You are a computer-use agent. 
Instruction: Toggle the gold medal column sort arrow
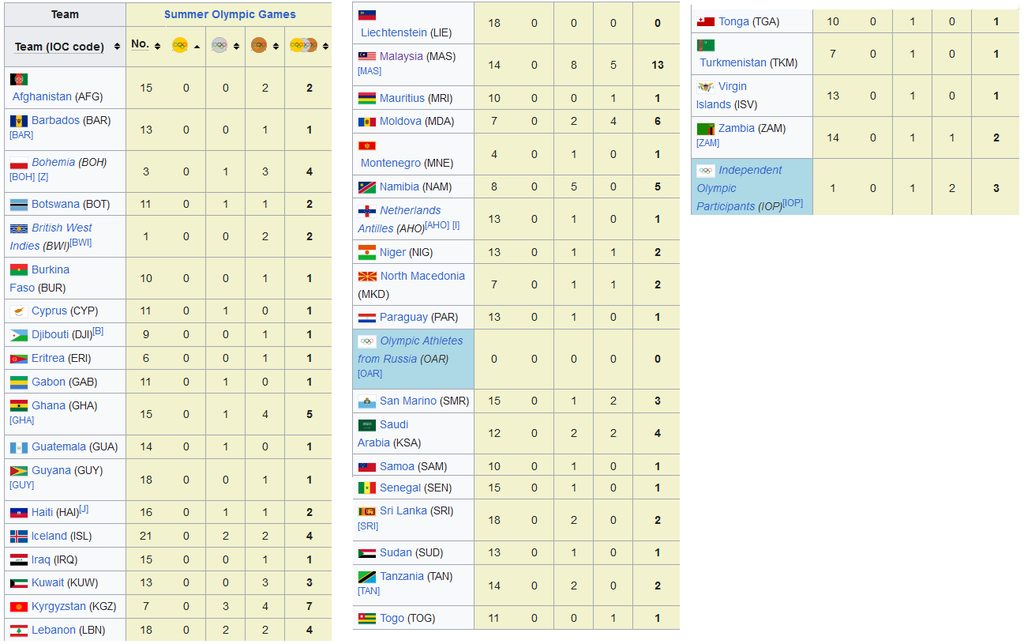click(x=196, y=46)
